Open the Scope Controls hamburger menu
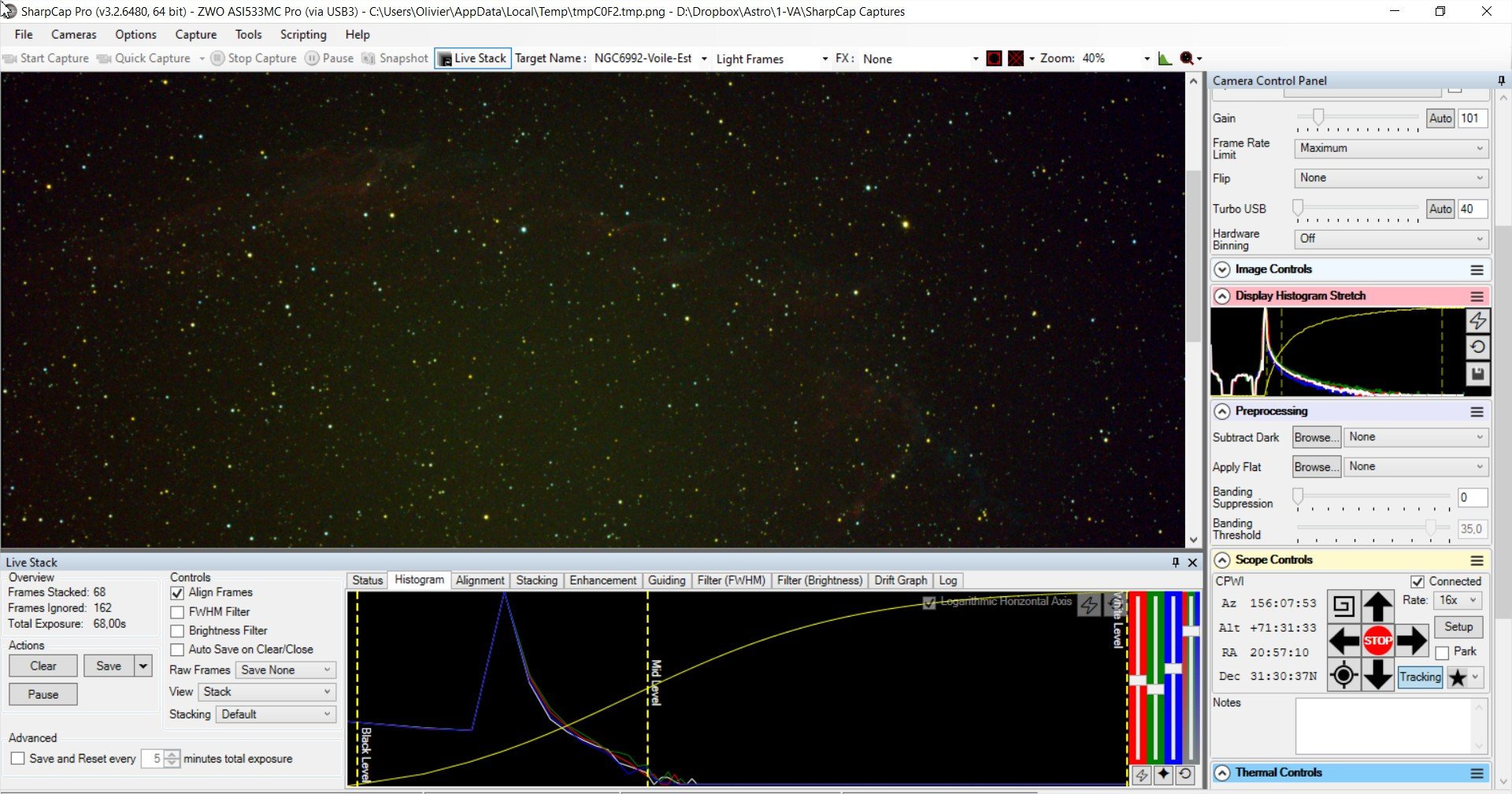This screenshot has width=1512, height=794. (x=1477, y=560)
